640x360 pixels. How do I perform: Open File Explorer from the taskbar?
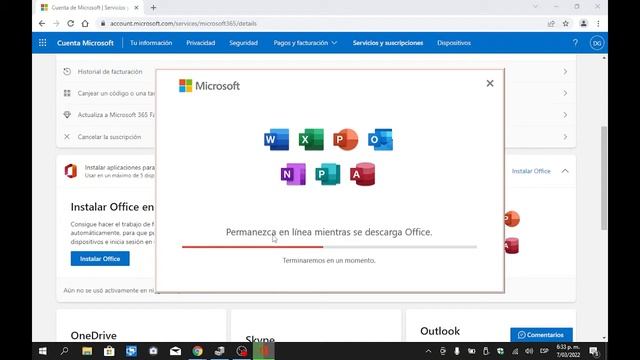87,351
